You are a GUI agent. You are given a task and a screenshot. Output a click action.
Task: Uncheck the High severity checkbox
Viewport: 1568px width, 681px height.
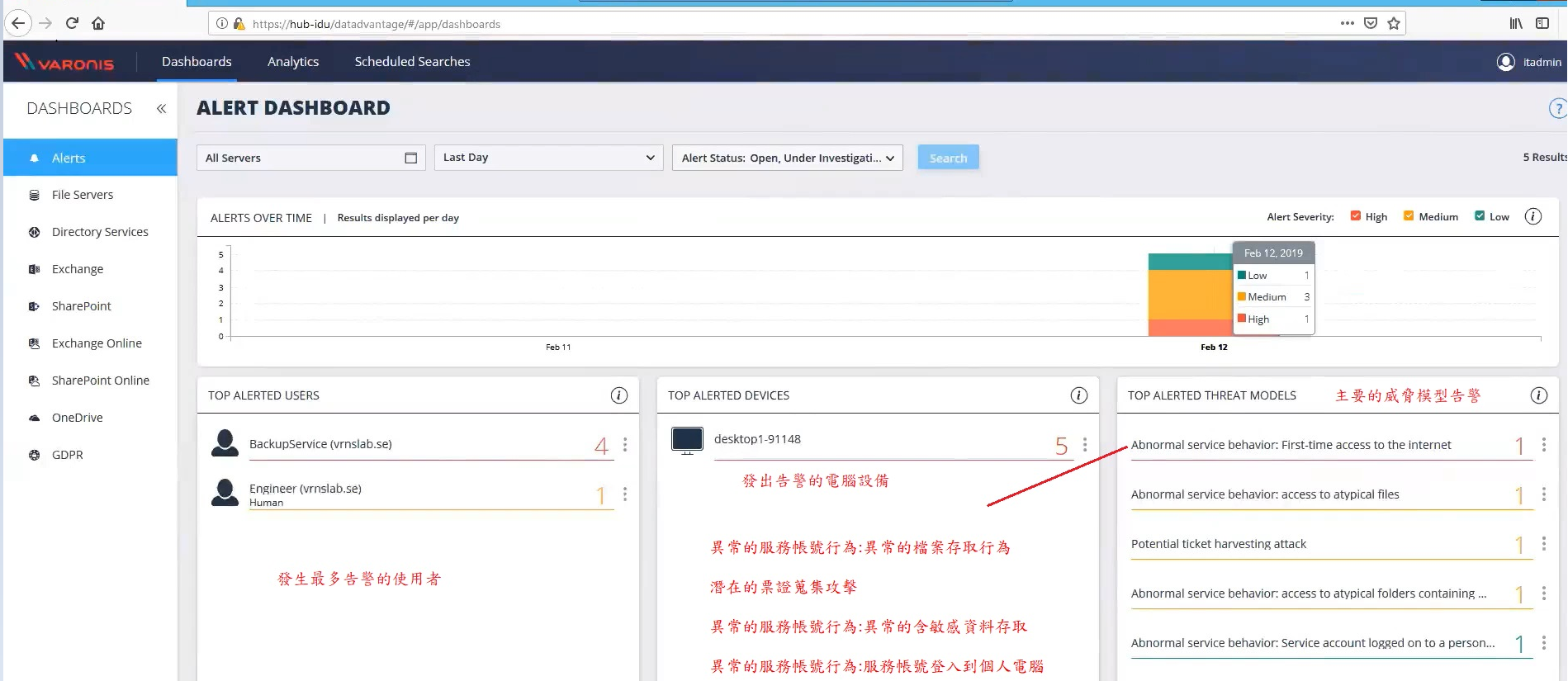(1355, 216)
